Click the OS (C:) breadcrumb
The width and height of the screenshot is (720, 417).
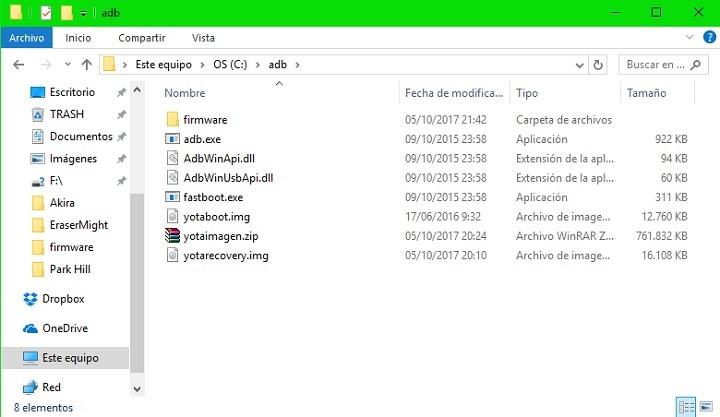coord(230,65)
